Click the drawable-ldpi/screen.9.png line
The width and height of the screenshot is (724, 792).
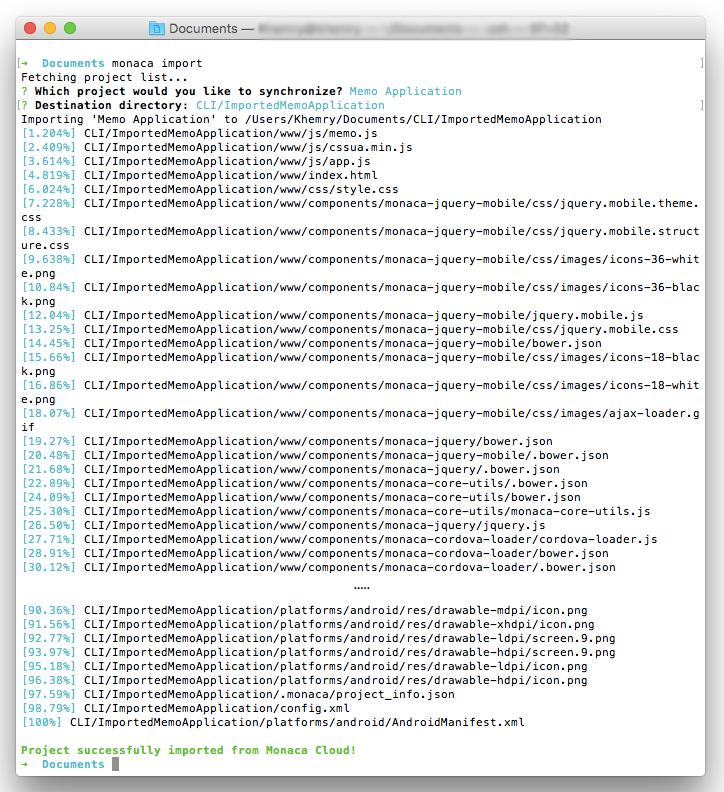coord(318,638)
